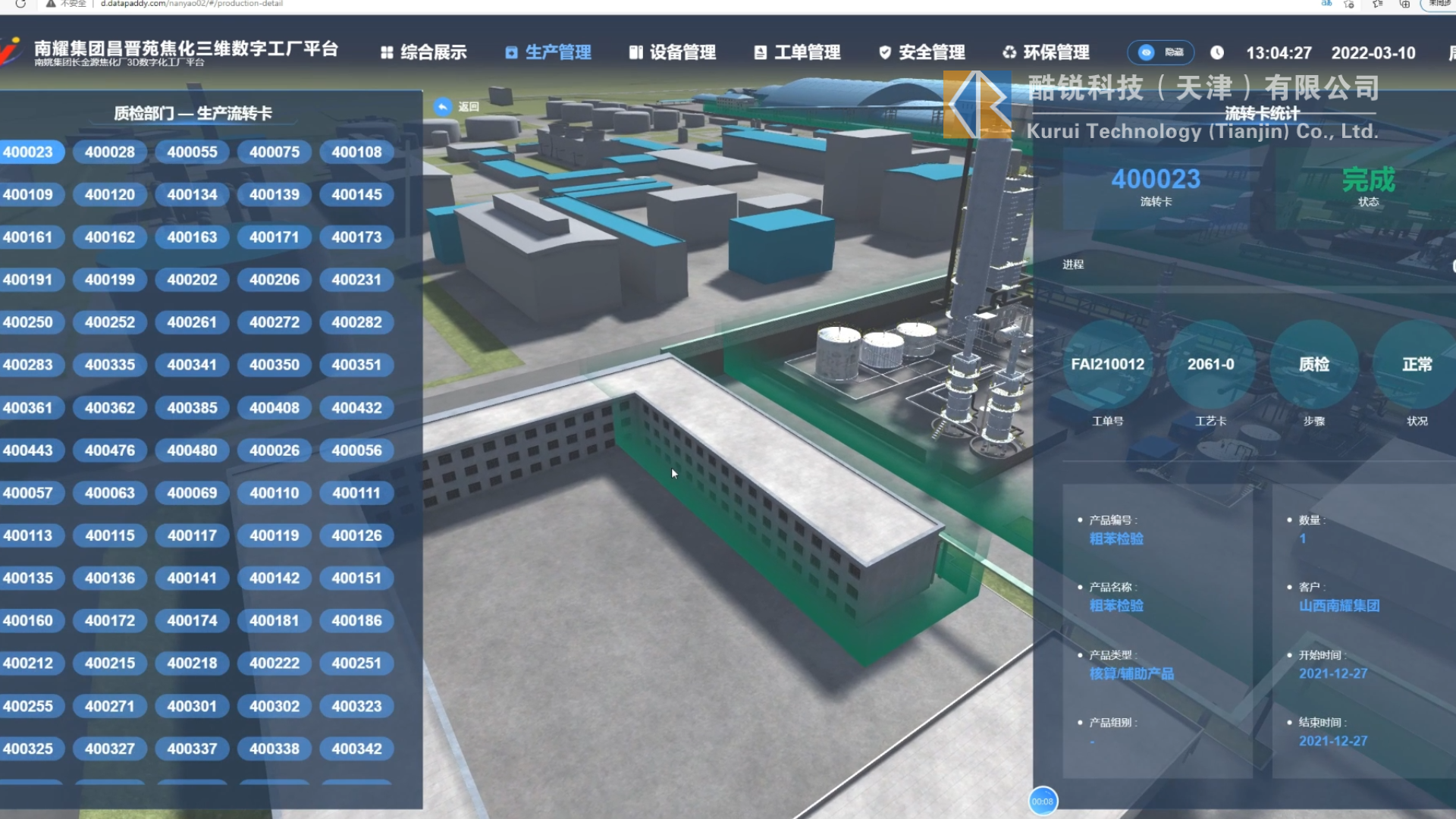Click the blue 00:08 timer circle
1456x819 pixels.
[x=1043, y=801]
